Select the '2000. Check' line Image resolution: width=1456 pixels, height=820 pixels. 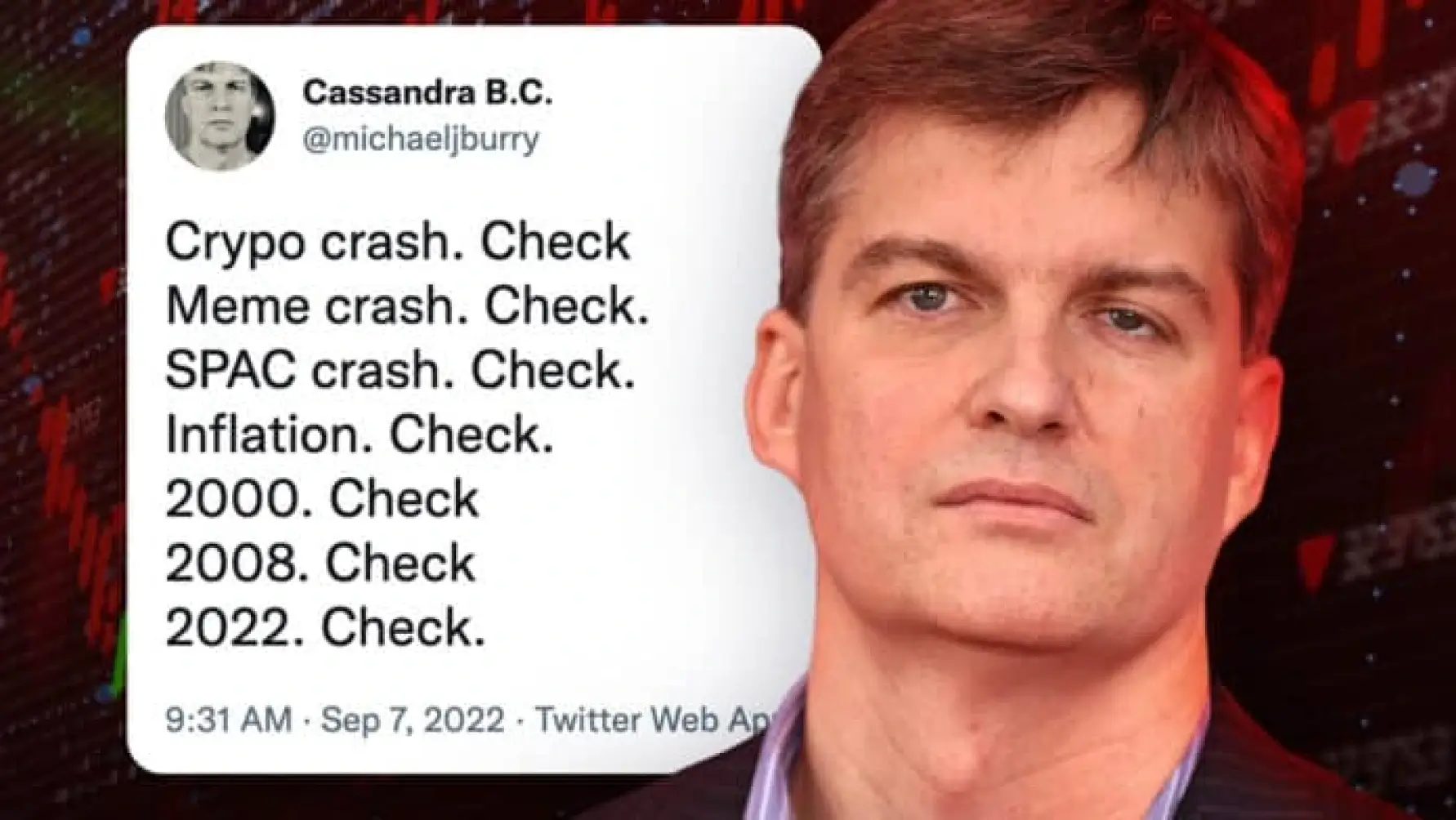pyautogui.click(x=322, y=499)
